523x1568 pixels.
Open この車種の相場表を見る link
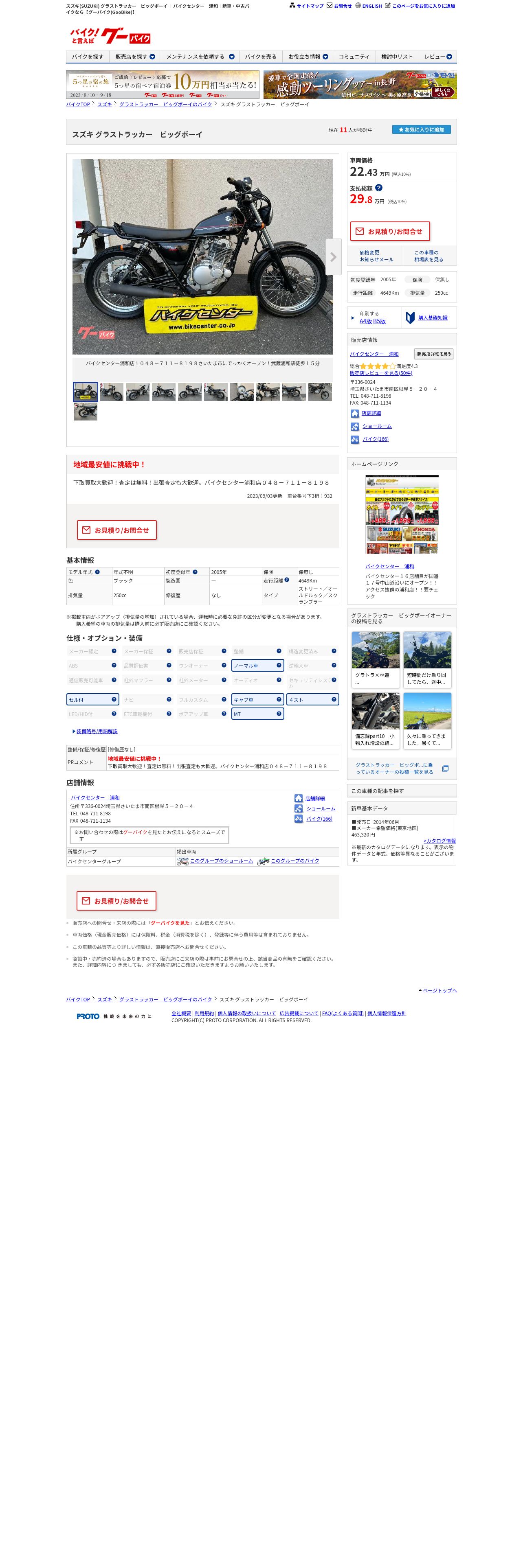pos(429,256)
